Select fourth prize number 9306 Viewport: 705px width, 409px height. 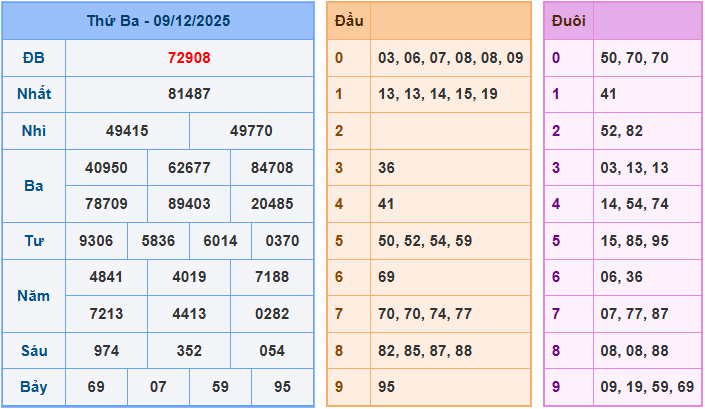[97, 241]
